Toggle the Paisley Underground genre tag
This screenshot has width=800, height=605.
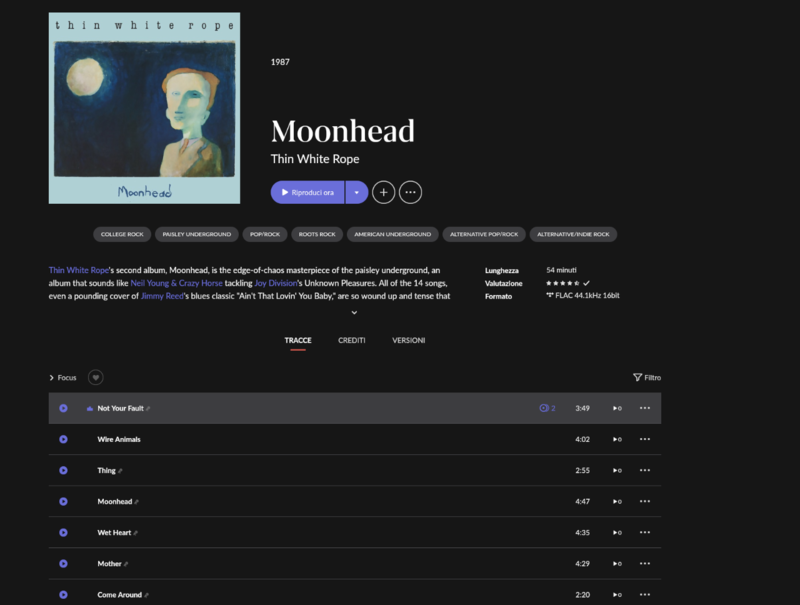coord(196,234)
